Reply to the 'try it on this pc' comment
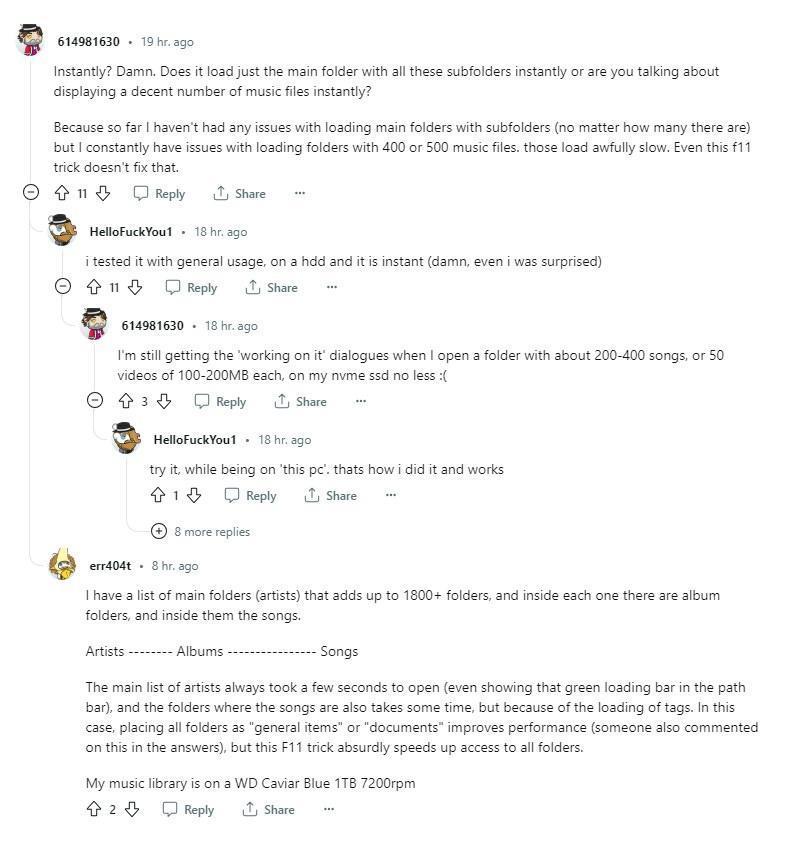The height and width of the screenshot is (845, 786). coord(250,496)
